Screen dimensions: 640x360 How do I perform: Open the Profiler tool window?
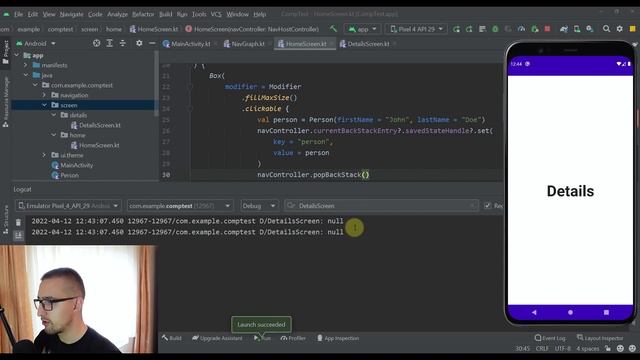click(293, 338)
